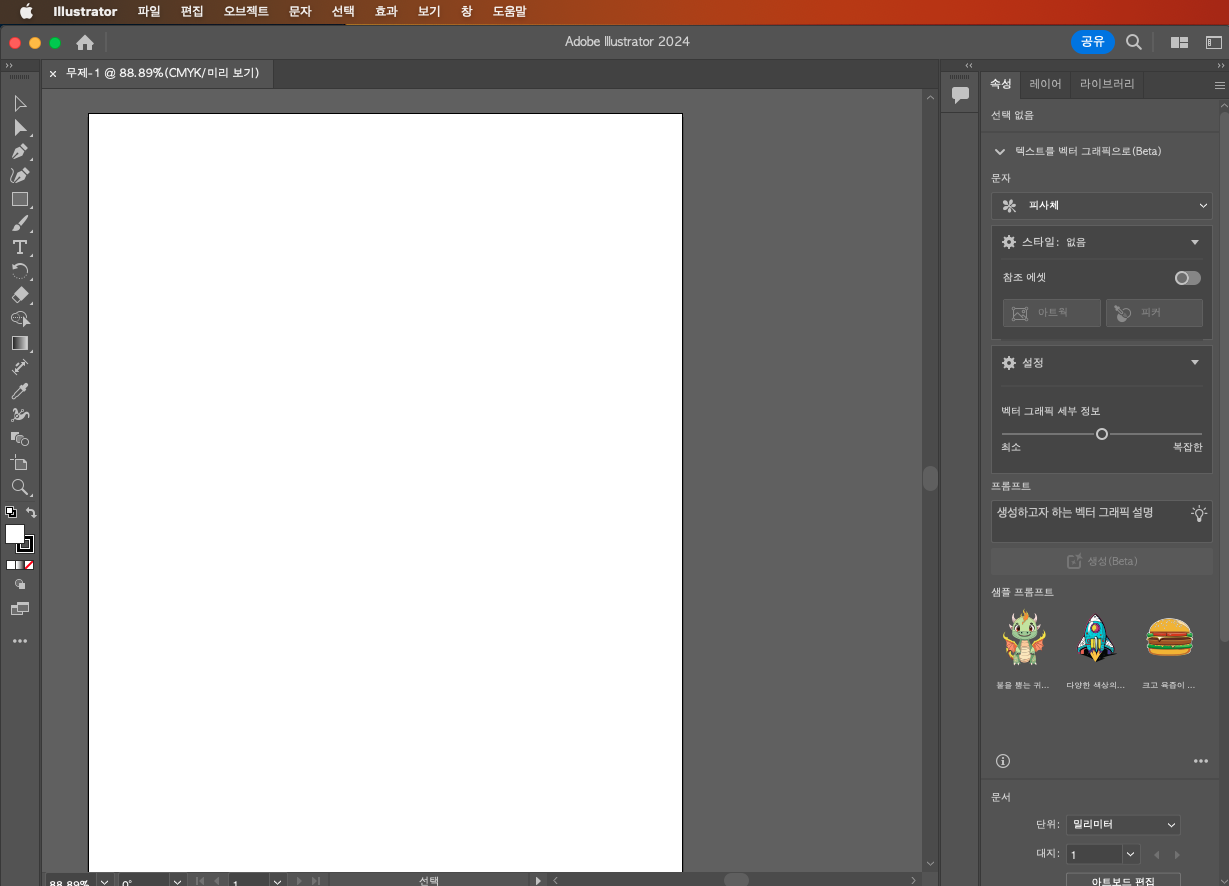Select the Eyedropper tool
Screen dimensions: 1229x886
(x=20, y=391)
